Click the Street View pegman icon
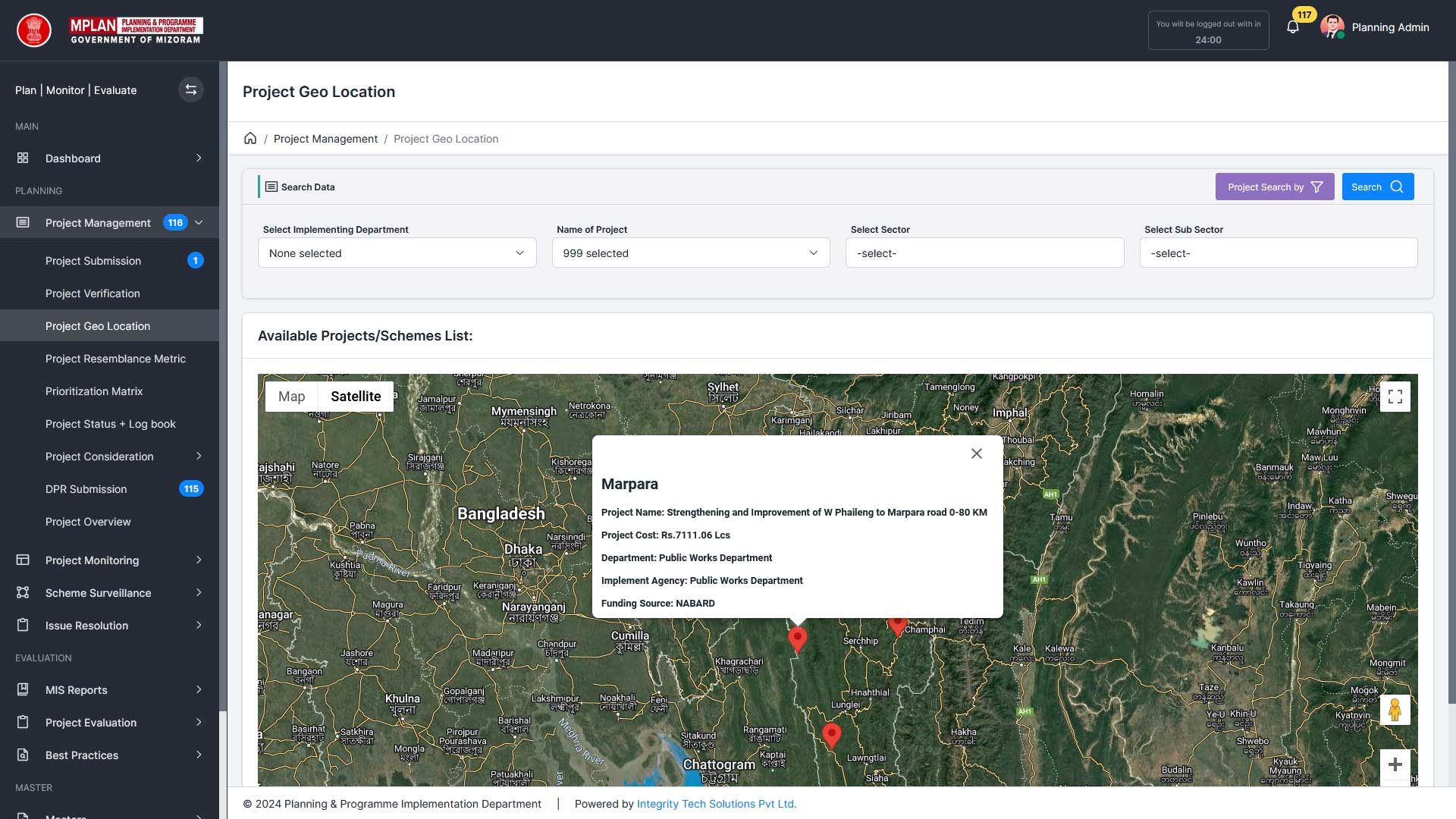 [1395, 710]
